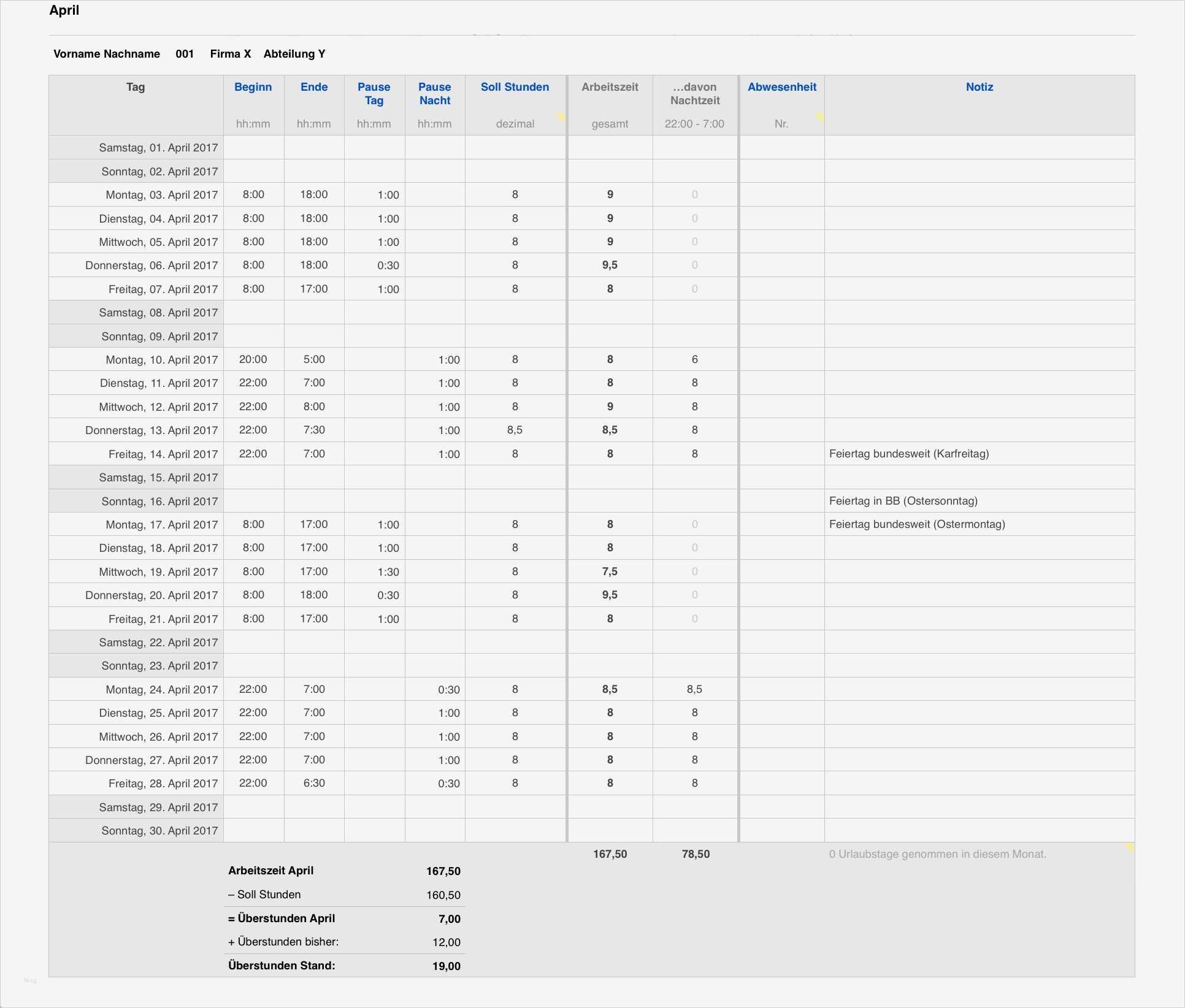Click the Vorname Nachname header field
The image size is (1185, 1008).
click(x=107, y=54)
